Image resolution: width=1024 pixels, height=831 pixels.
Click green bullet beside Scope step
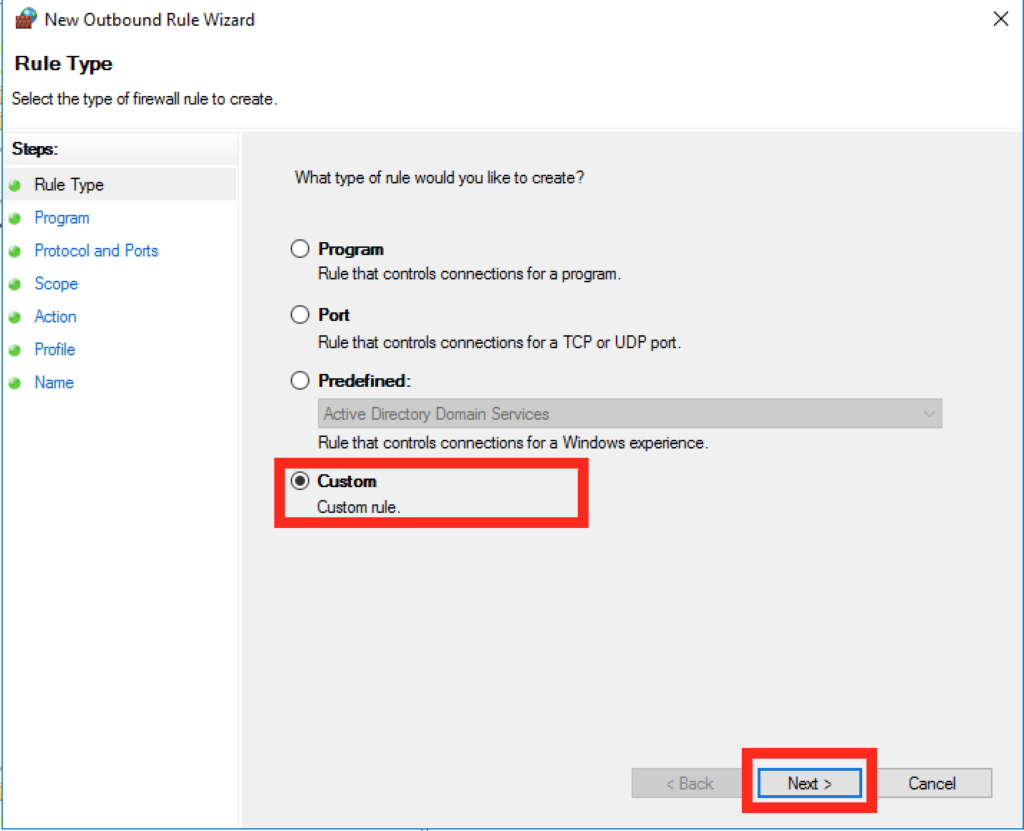coord(14,284)
